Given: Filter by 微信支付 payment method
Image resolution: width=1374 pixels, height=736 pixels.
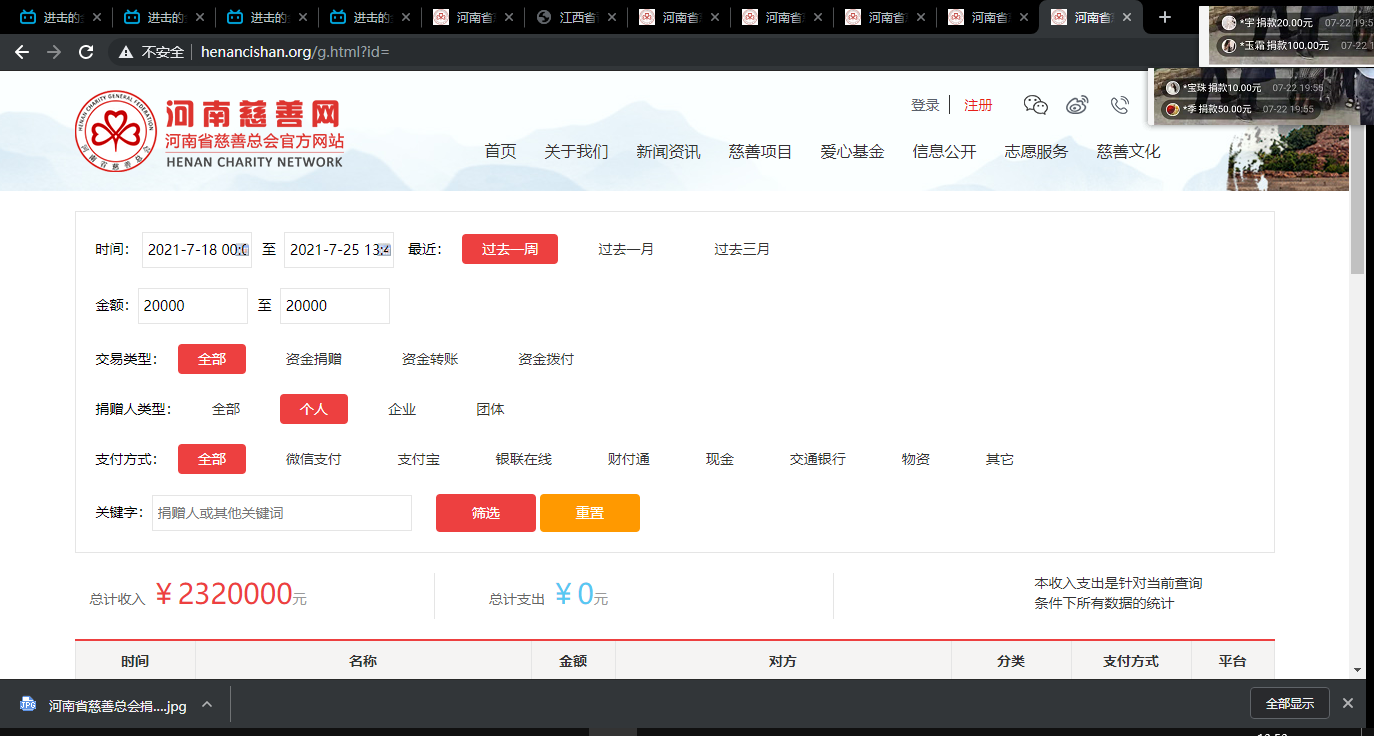Looking at the screenshot, I should click(x=314, y=459).
